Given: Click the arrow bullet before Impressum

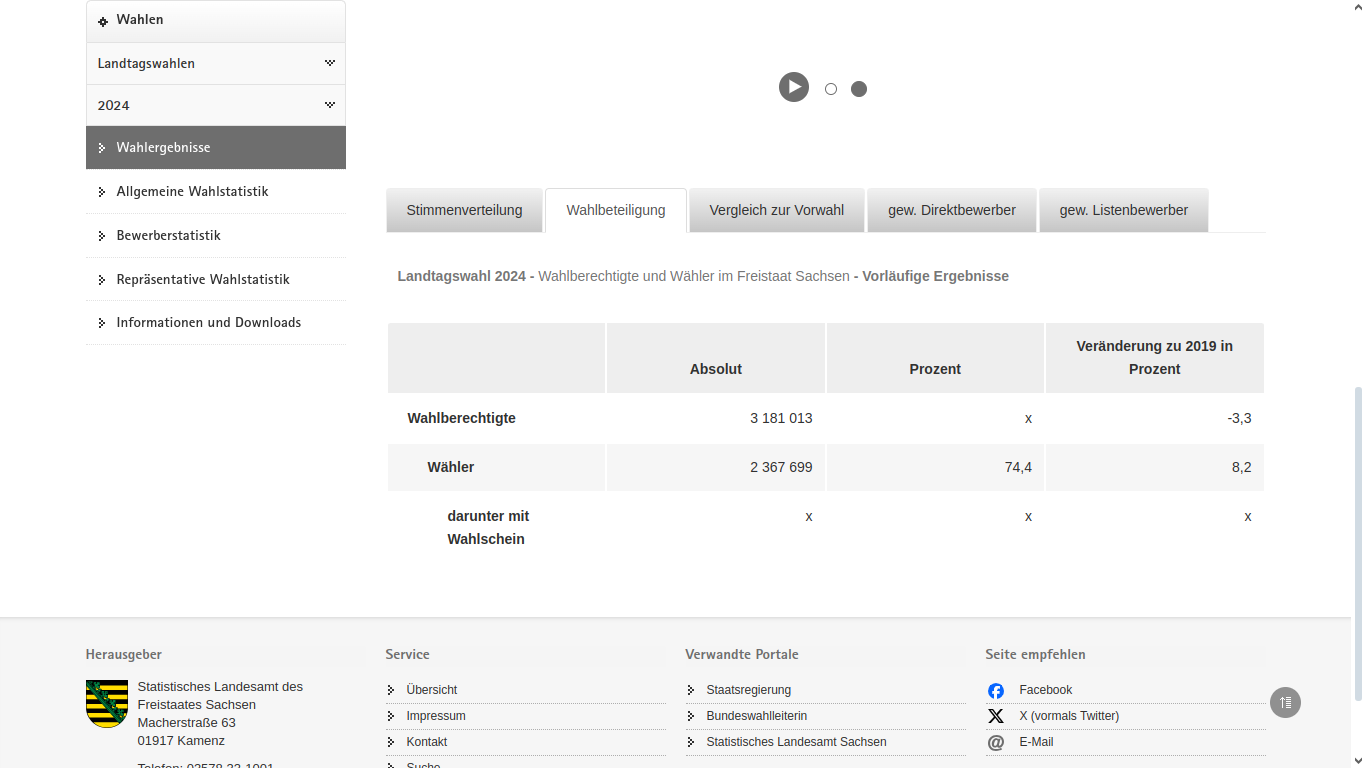Looking at the screenshot, I should 391,716.
